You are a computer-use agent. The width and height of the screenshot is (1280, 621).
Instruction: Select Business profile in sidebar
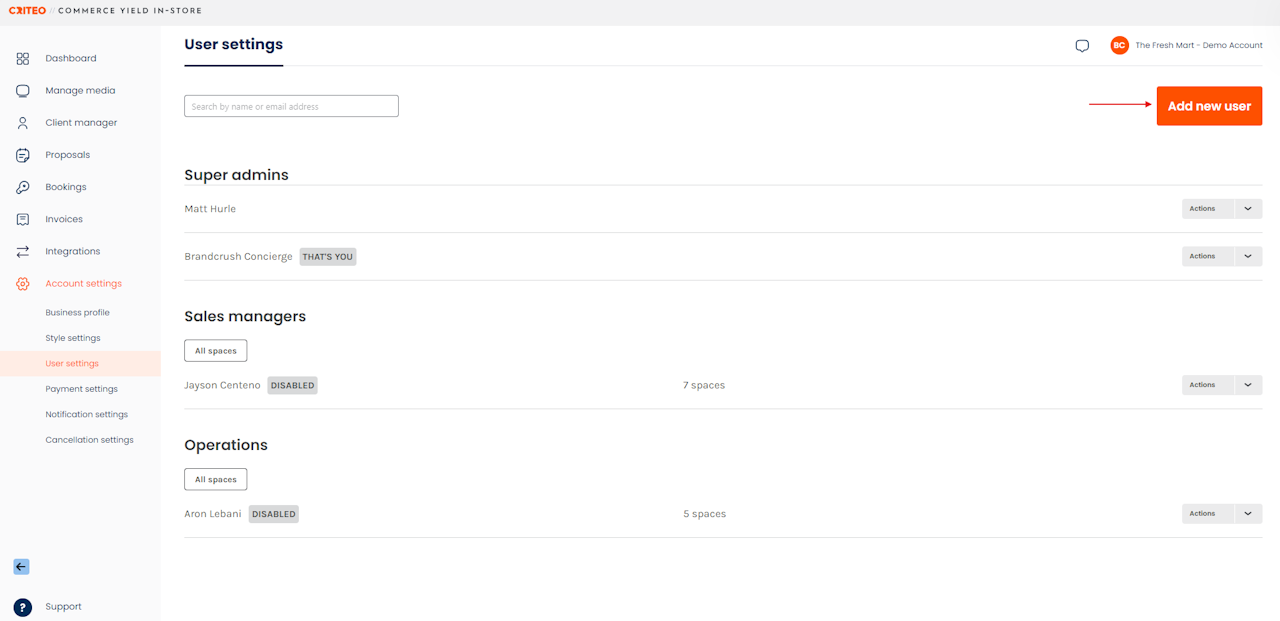tap(77, 313)
